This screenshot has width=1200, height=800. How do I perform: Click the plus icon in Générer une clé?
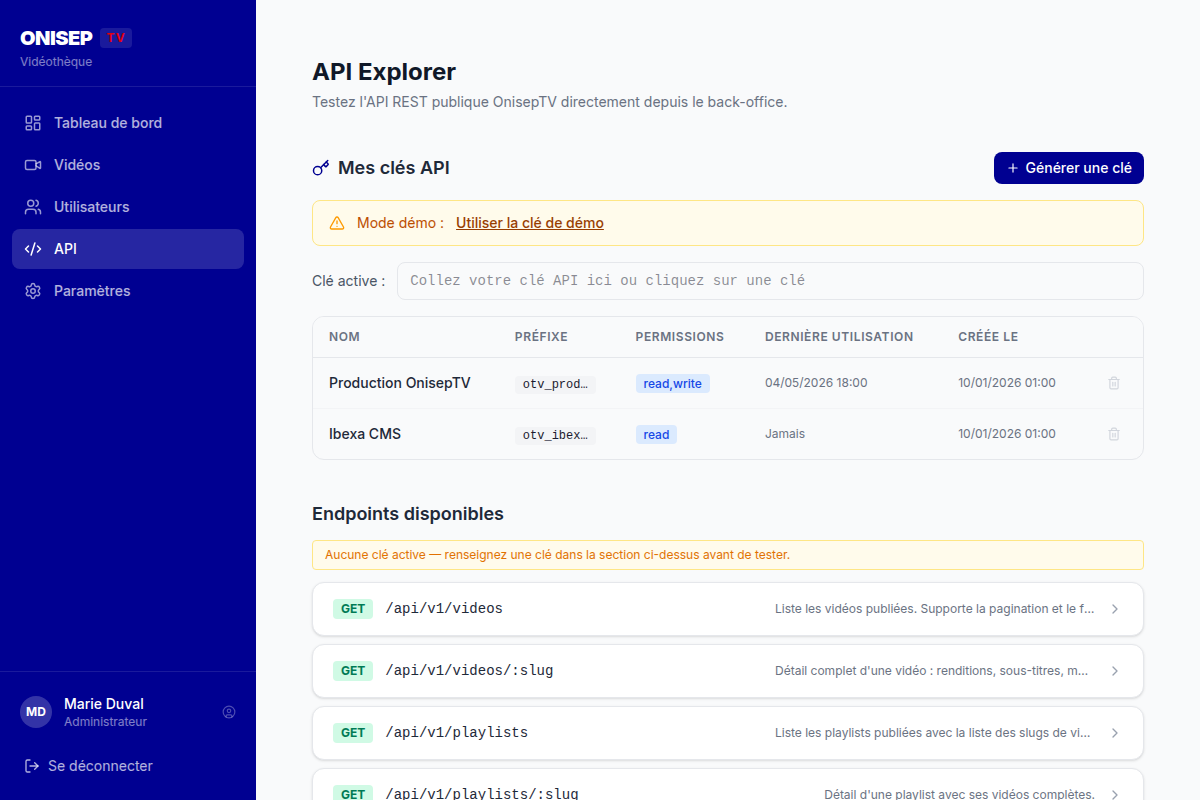(1013, 168)
